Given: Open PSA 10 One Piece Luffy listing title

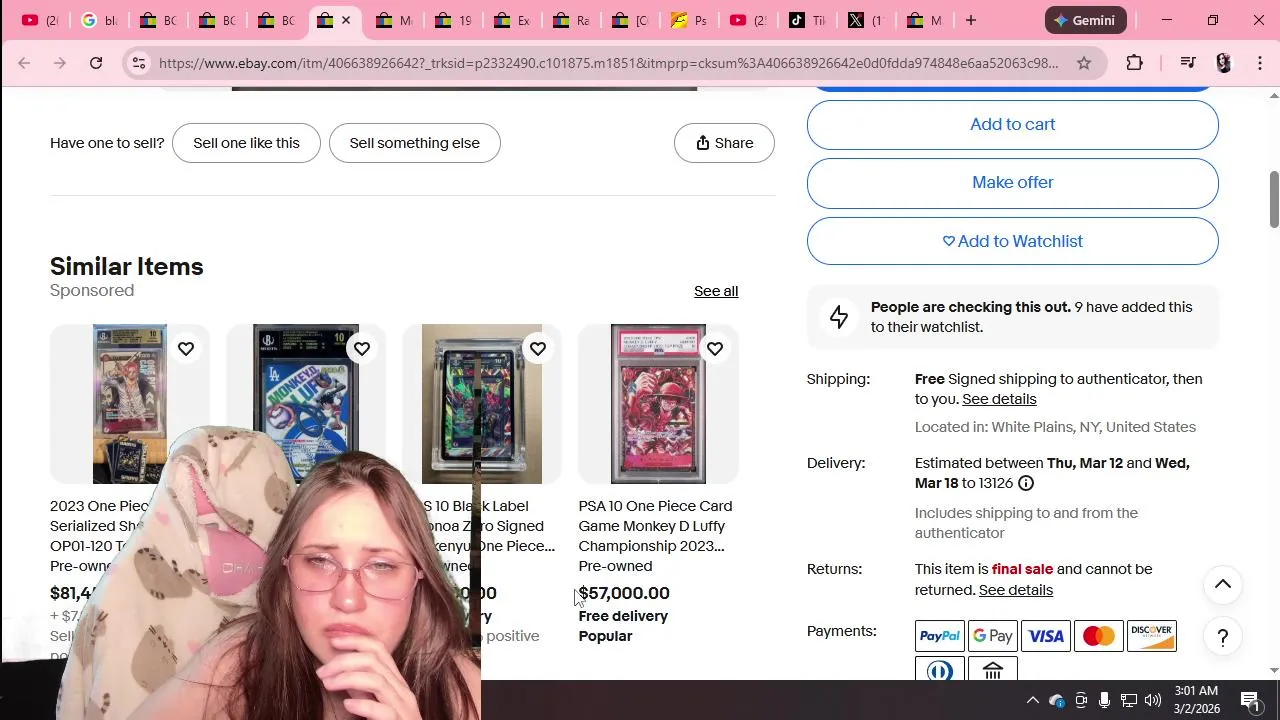Looking at the screenshot, I should click(655, 526).
